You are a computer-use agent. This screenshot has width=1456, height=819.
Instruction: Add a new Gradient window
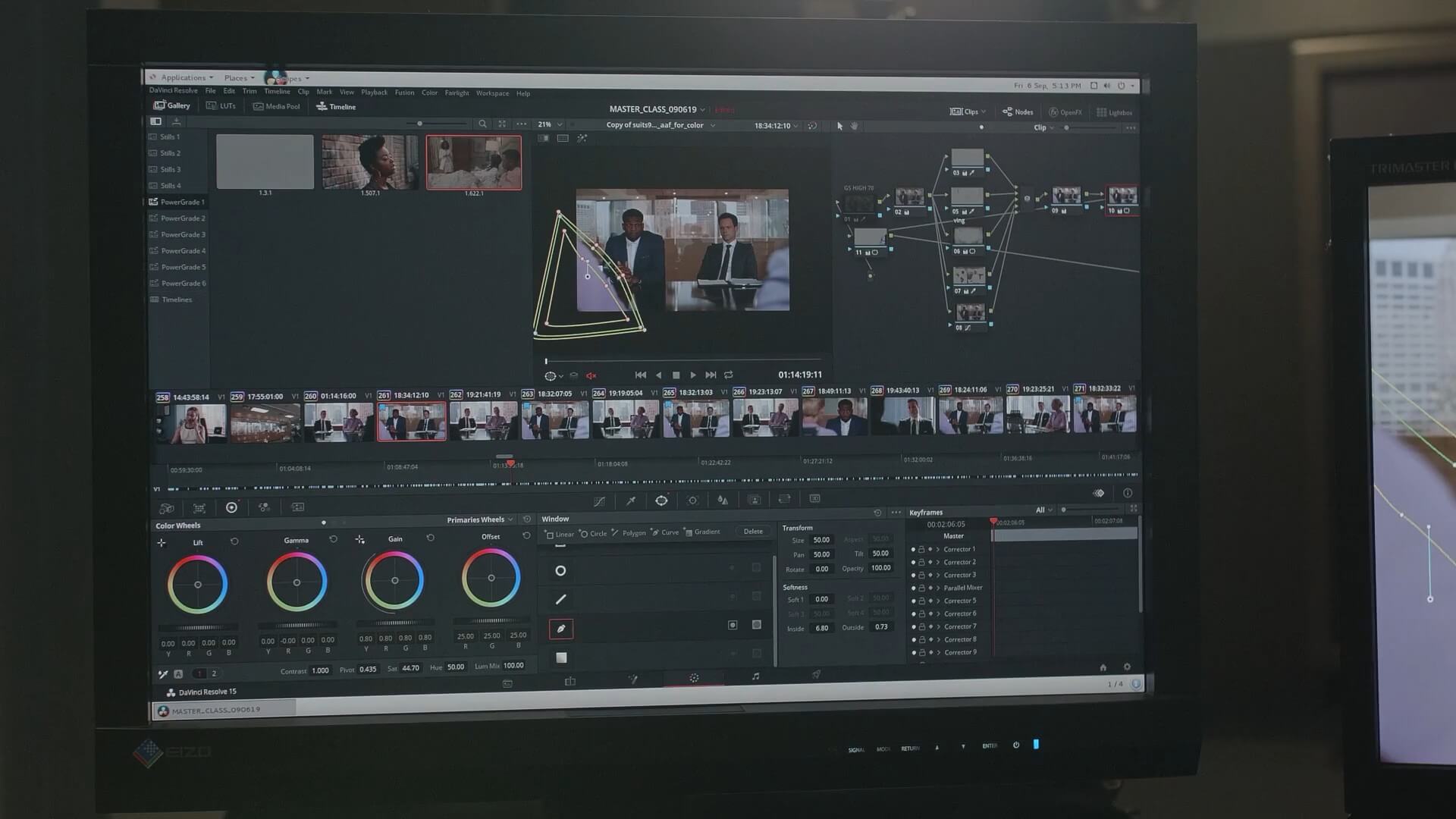pyautogui.click(x=702, y=532)
